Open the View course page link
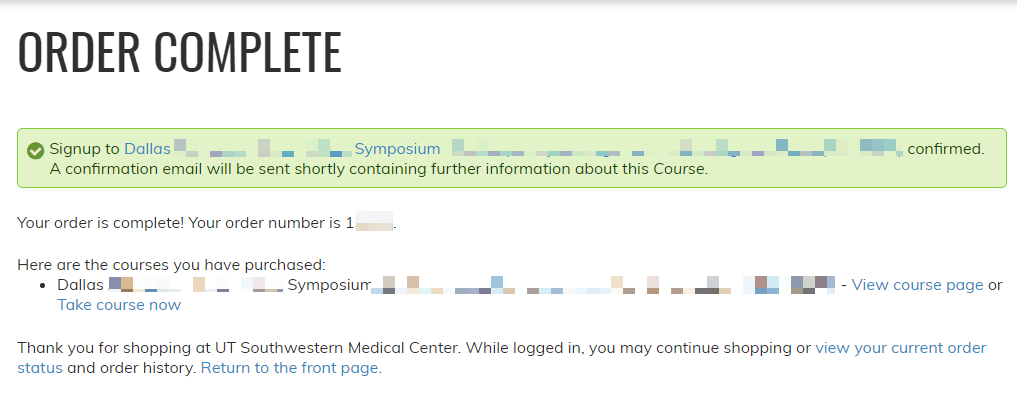Screen dimensions: 1017x401 [x=917, y=285]
